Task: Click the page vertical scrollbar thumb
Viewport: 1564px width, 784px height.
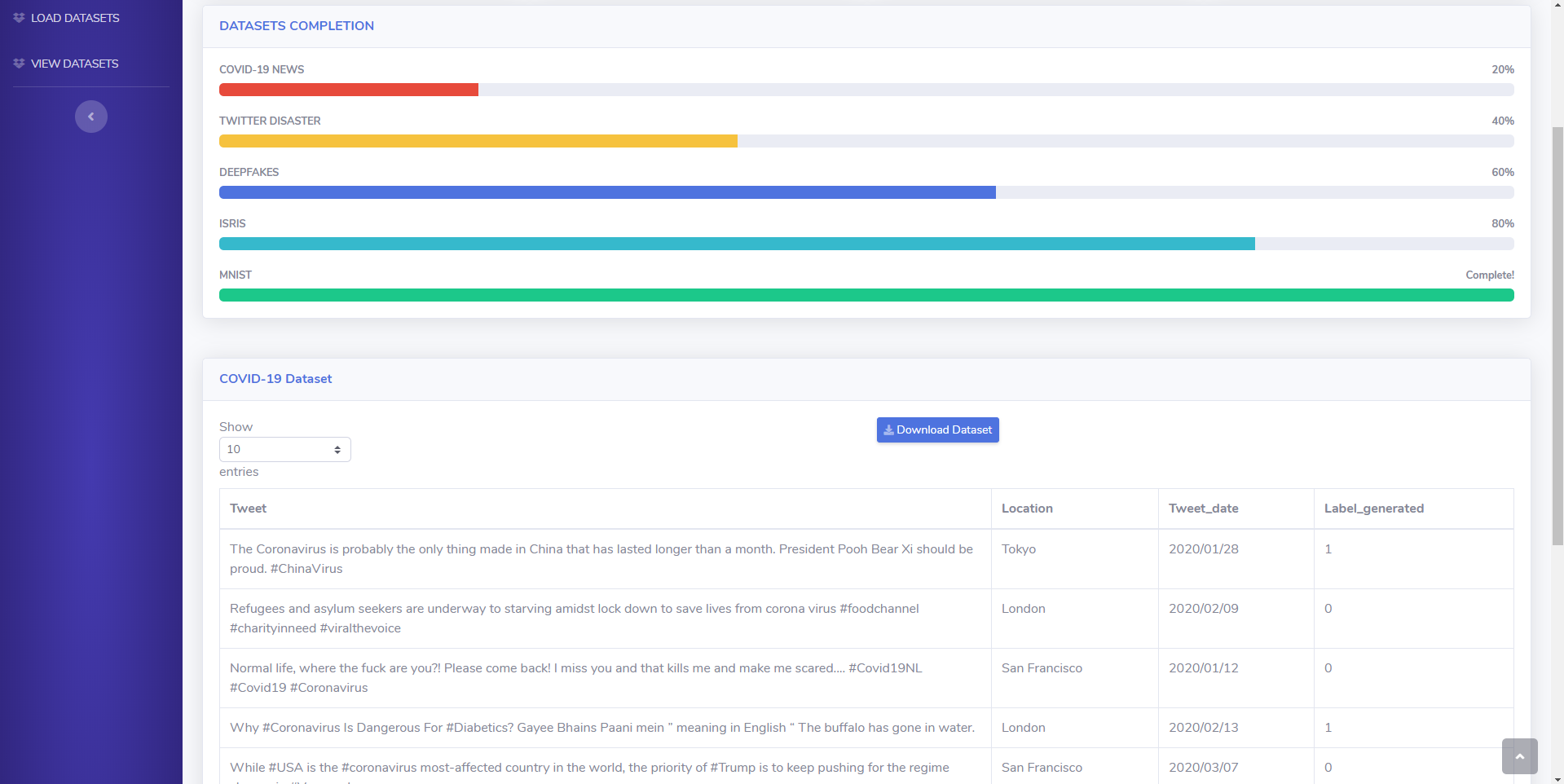Action: pos(1557,336)
